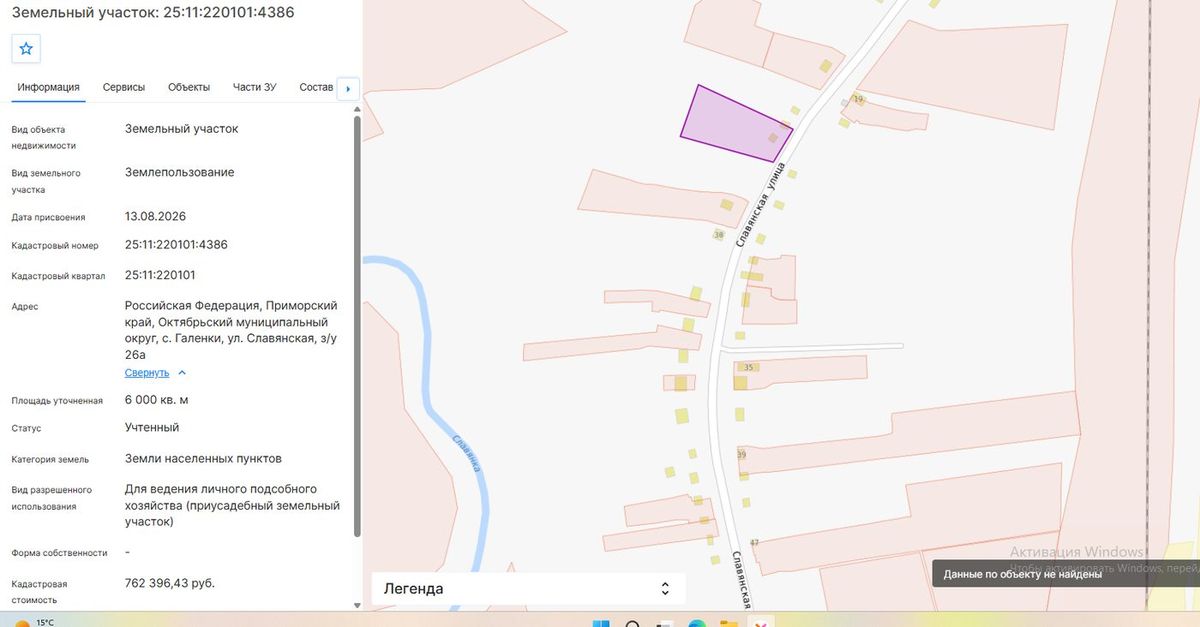
Task: Click the status value Учтенный
Action: 152,427
